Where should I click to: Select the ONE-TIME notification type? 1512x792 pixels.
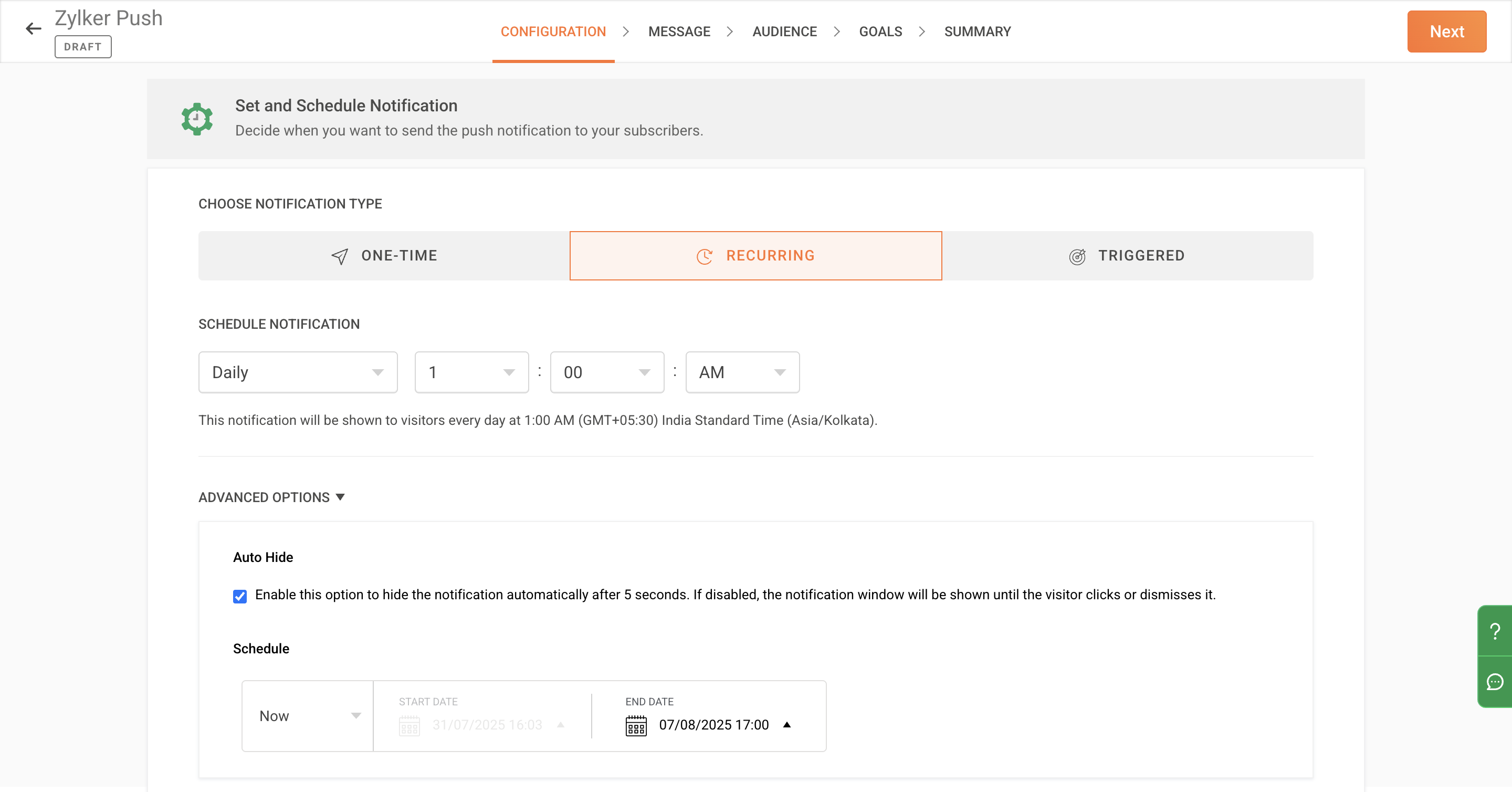tap(384, 255)
